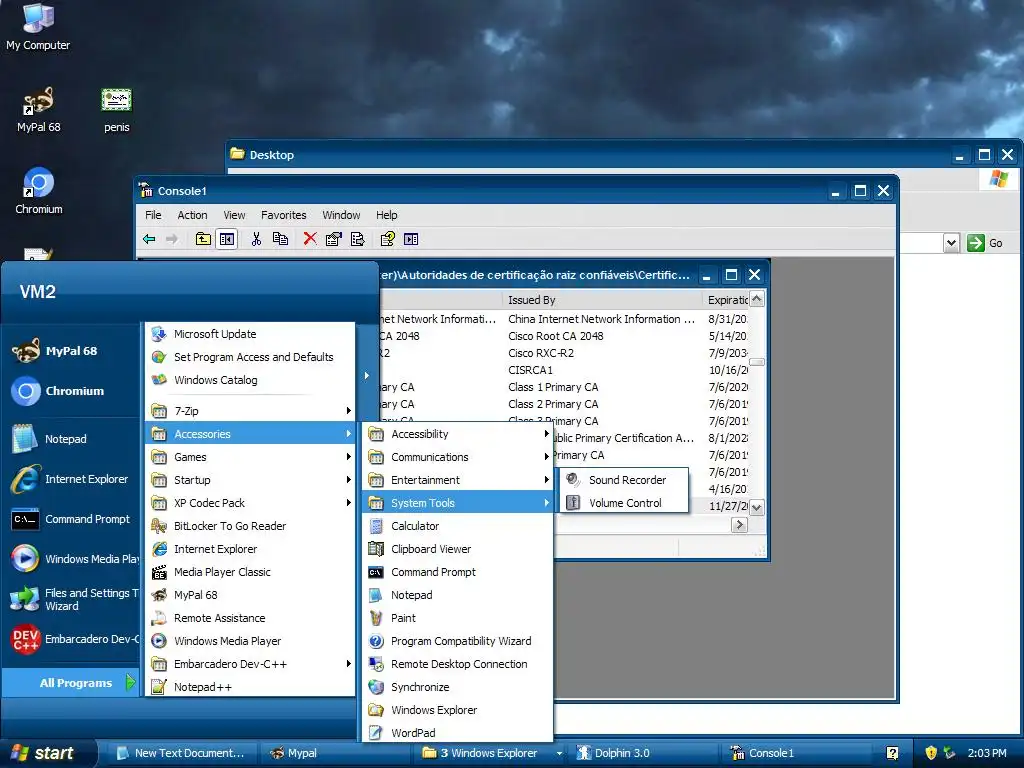
Task: Launch Notepad++ from All Programs
Action: click(251, 687)
